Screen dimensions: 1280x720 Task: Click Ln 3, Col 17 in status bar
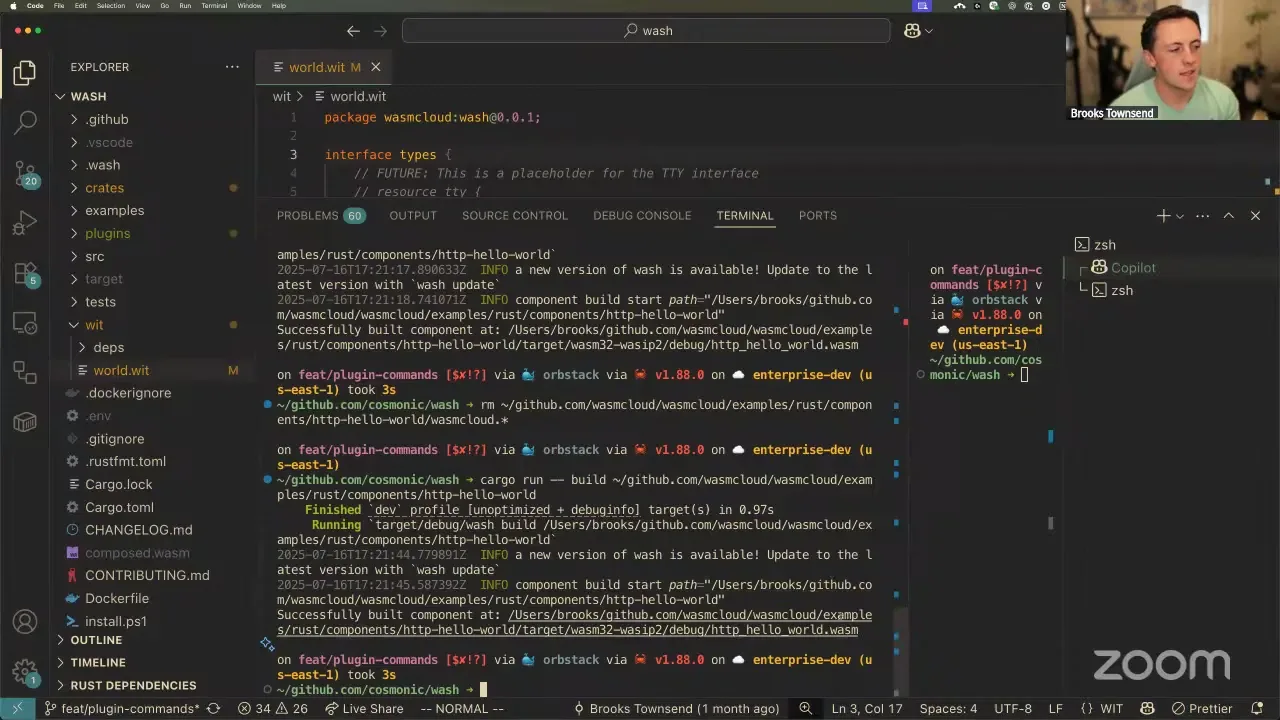click(867, 709)
